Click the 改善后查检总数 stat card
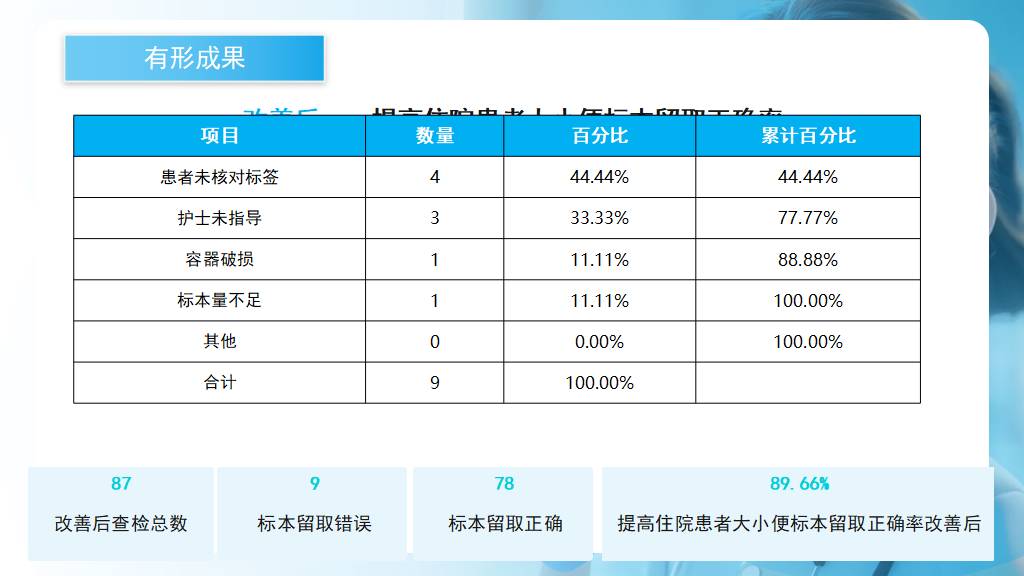This screenshot has height=576, width=1024. coord(121,512)
